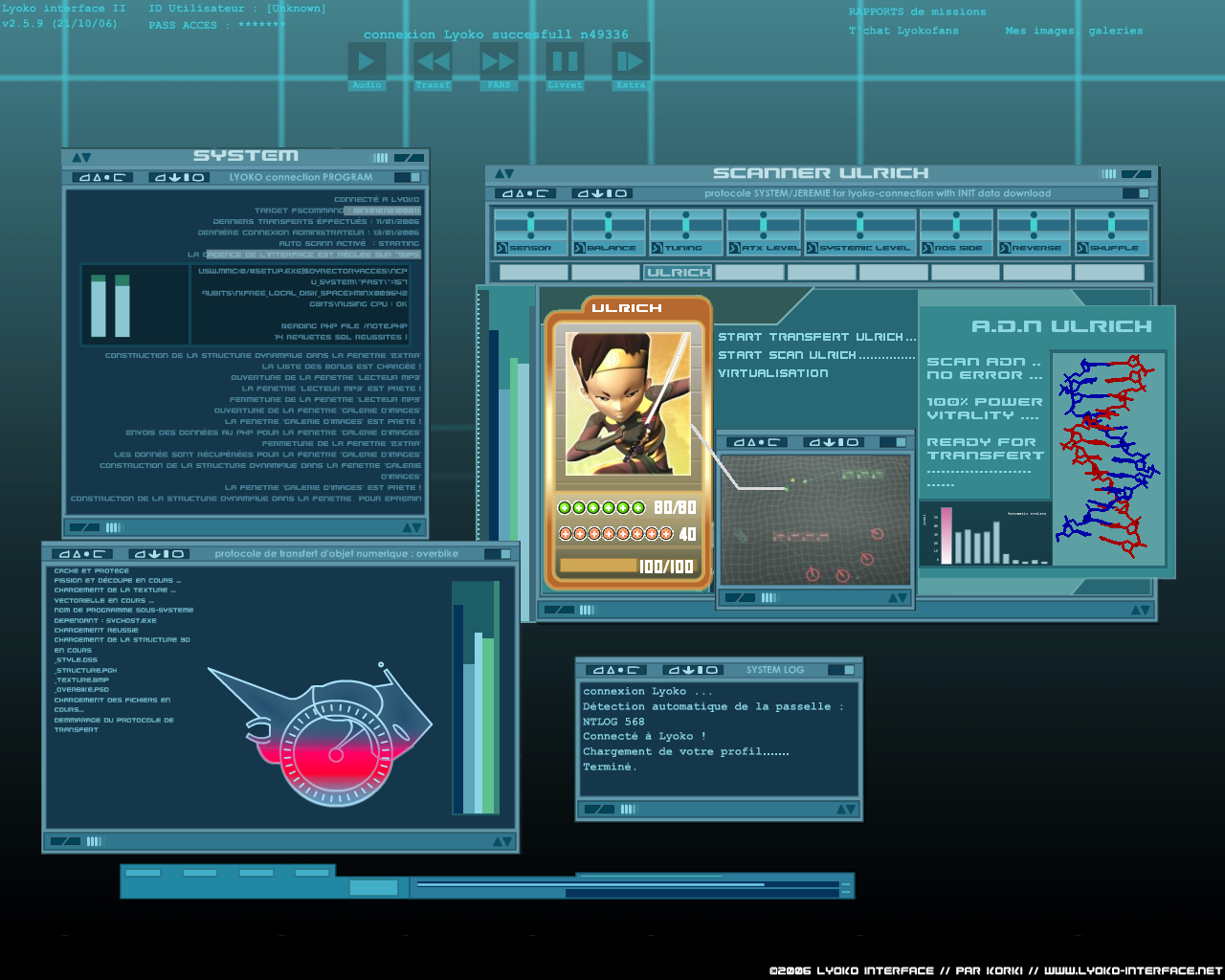Adjust the Systemic Level slider

click(x=859, y=226)
